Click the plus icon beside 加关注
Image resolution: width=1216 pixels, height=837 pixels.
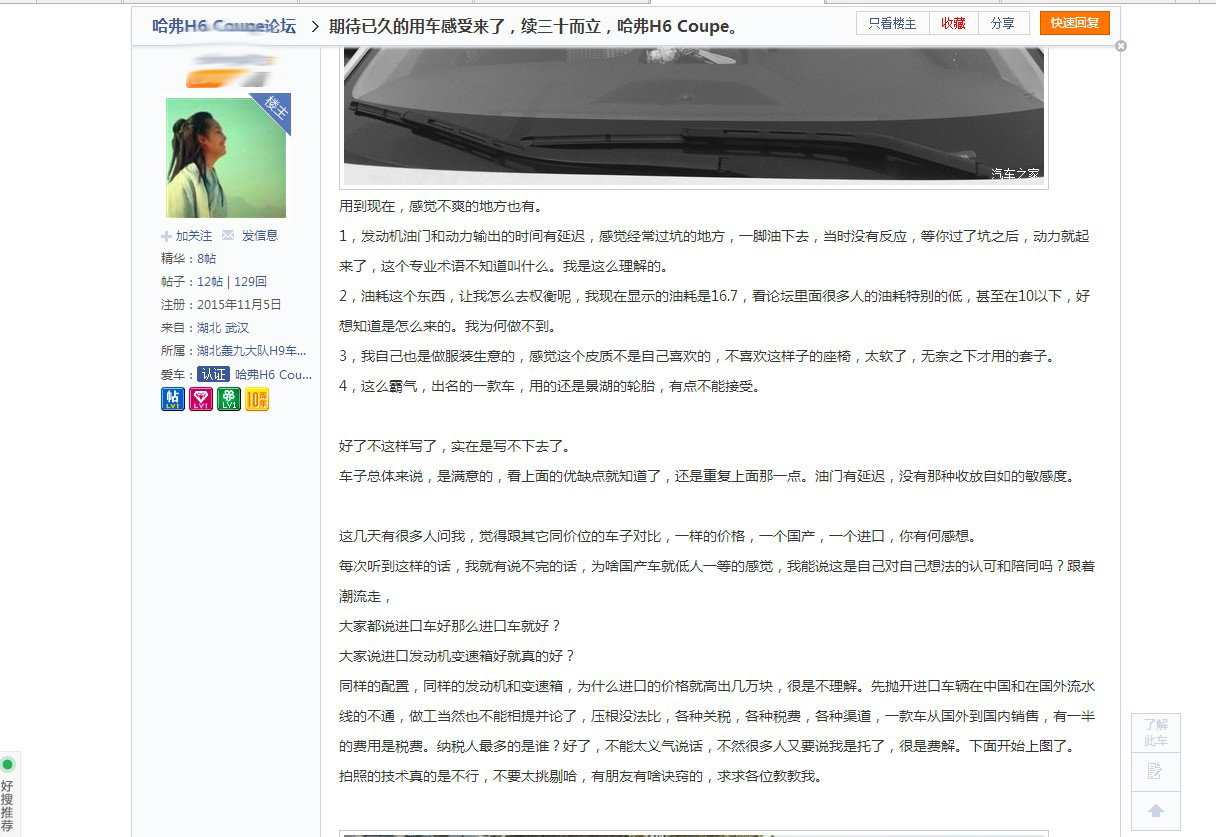tap(165, 235)
